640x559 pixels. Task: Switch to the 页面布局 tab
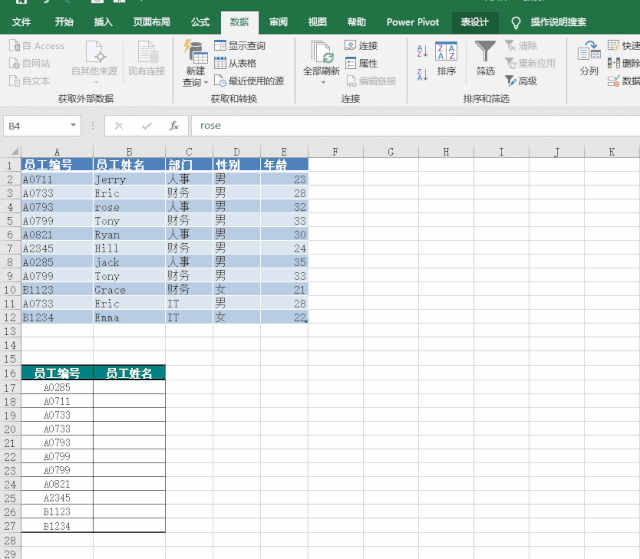point(151,22)
